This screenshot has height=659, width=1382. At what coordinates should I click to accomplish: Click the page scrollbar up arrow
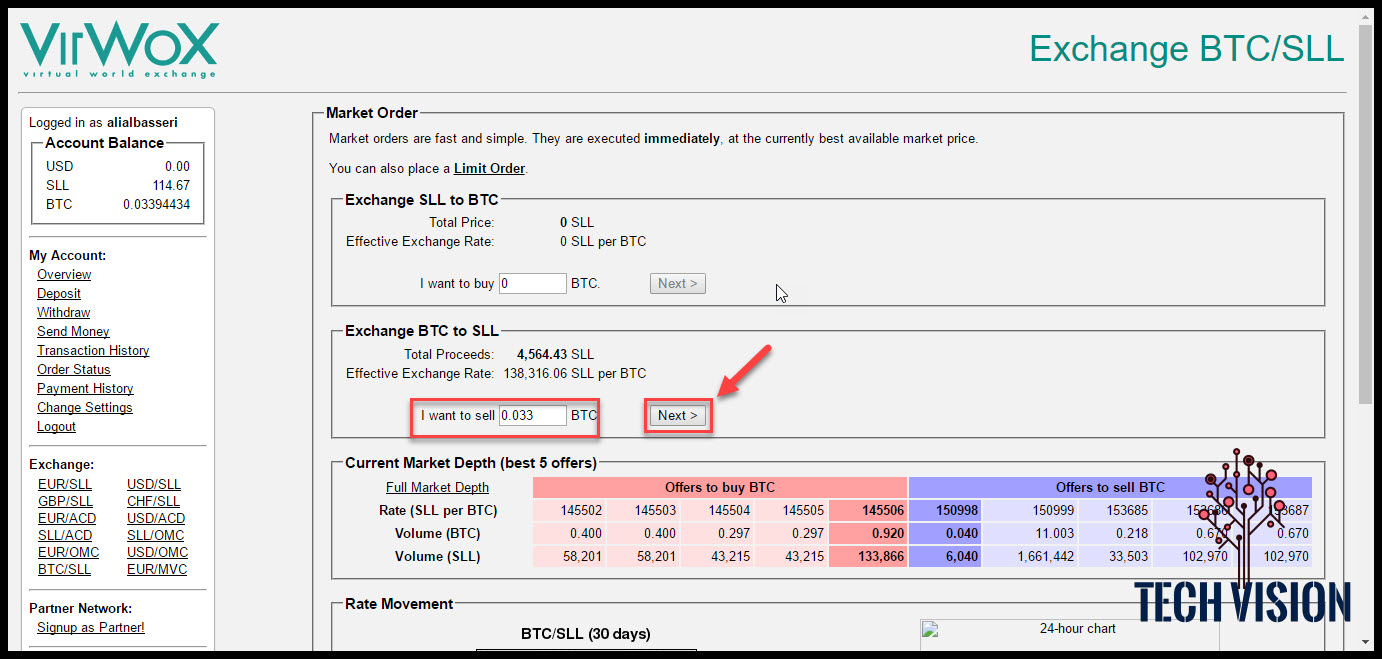(1367, 18)
